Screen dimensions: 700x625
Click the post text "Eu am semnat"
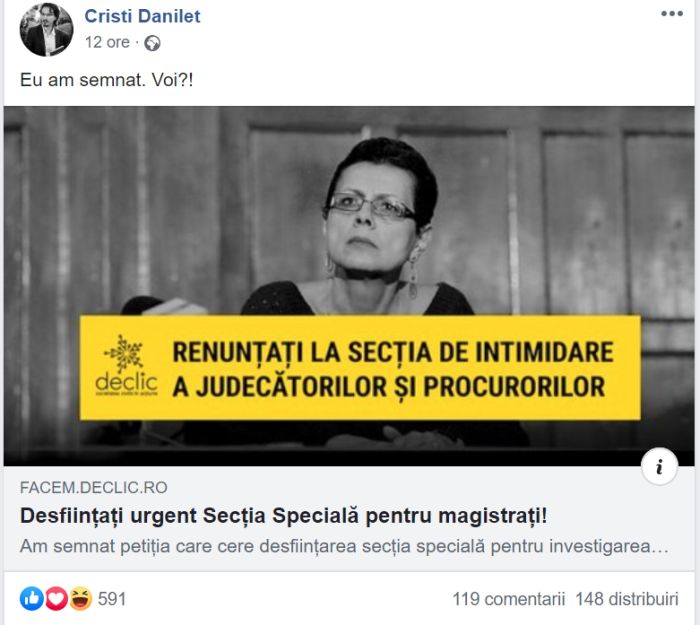point(83,80)
